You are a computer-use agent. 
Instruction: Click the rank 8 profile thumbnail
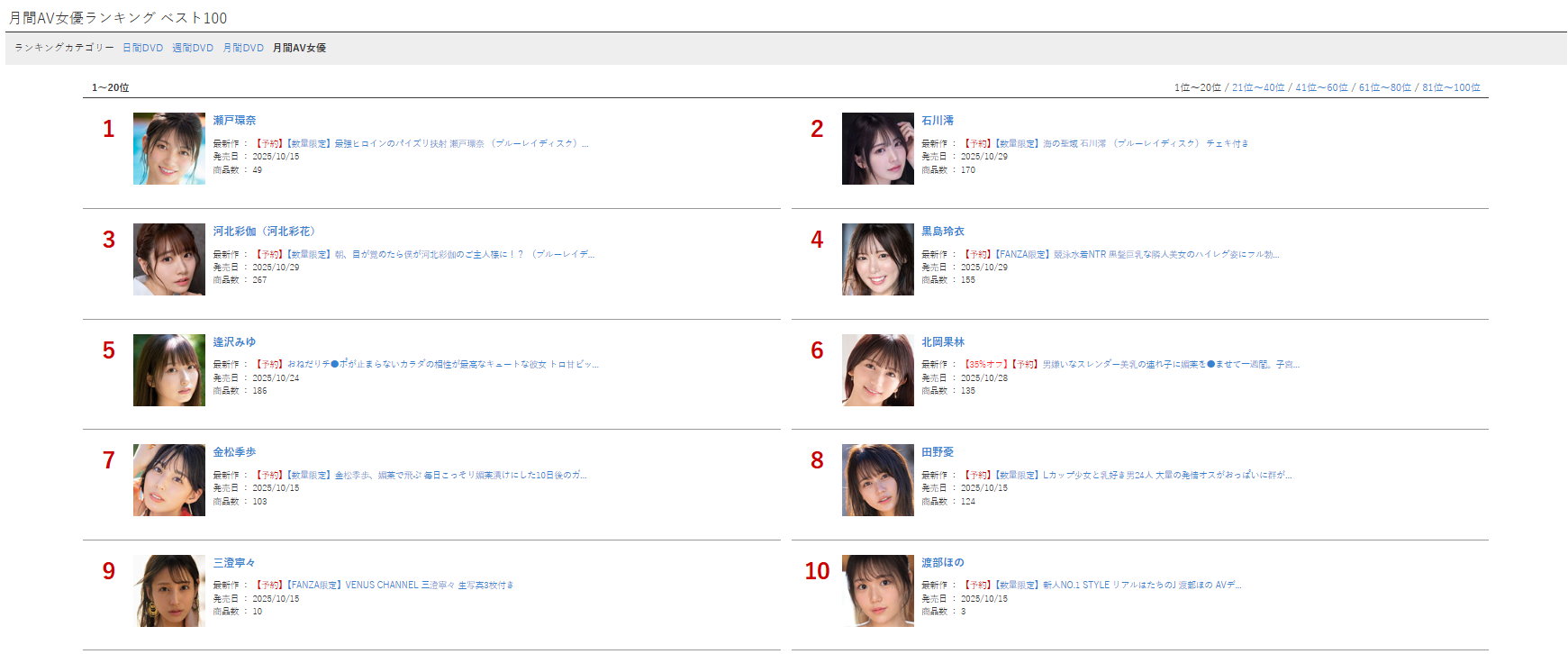point(878,480)
